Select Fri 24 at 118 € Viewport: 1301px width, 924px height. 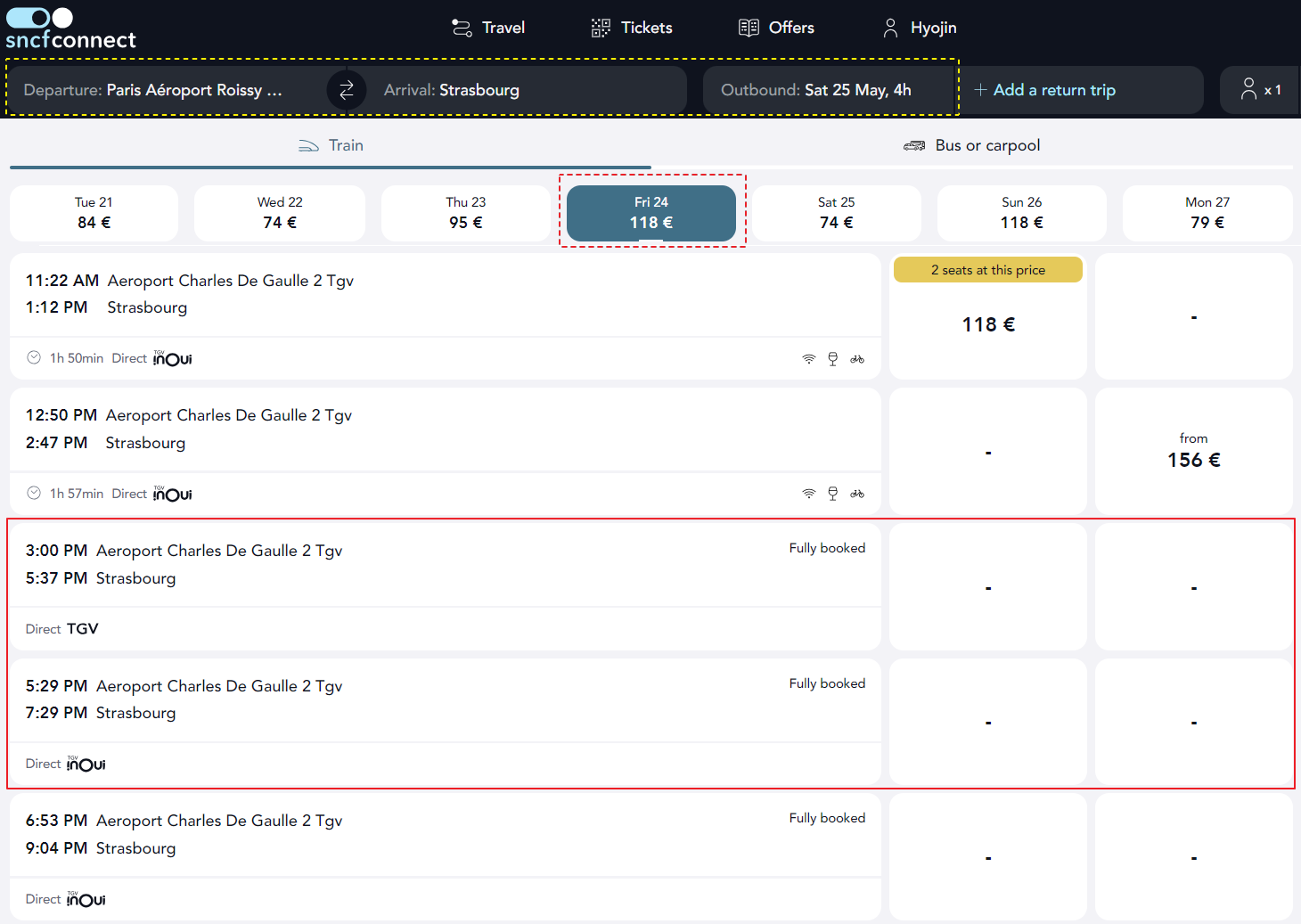(651, 213)
